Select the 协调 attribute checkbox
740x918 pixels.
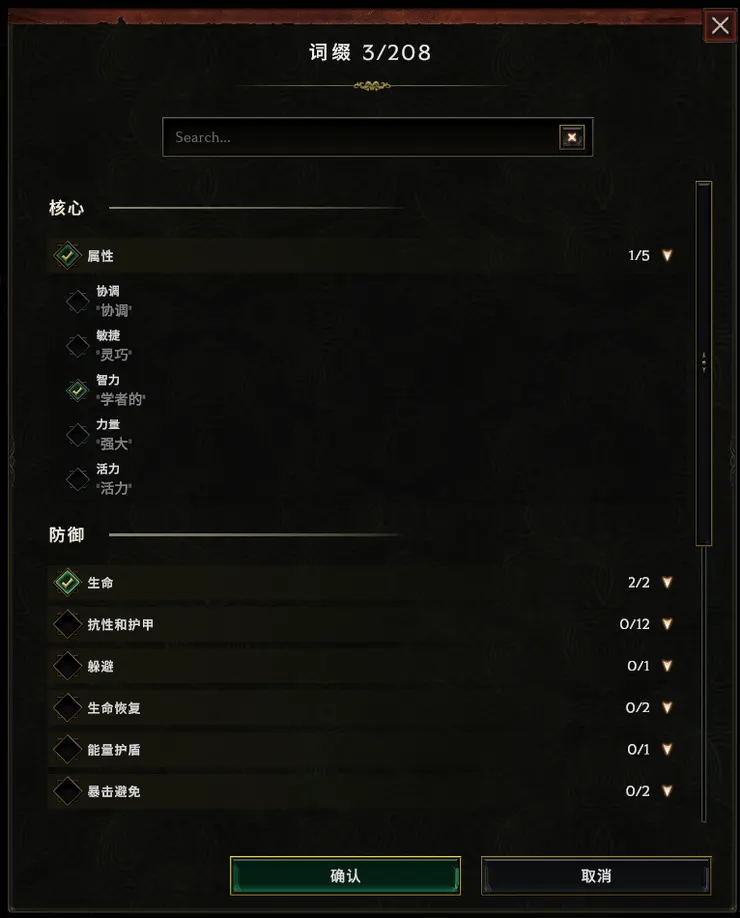[77, 301]
